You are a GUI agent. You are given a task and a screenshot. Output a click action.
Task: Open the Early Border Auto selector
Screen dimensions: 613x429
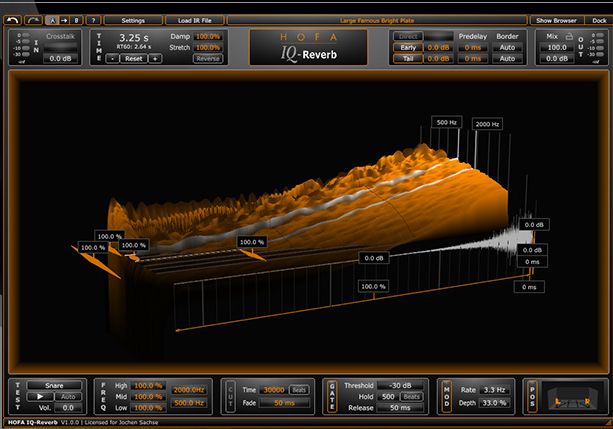tap(507, 47)
